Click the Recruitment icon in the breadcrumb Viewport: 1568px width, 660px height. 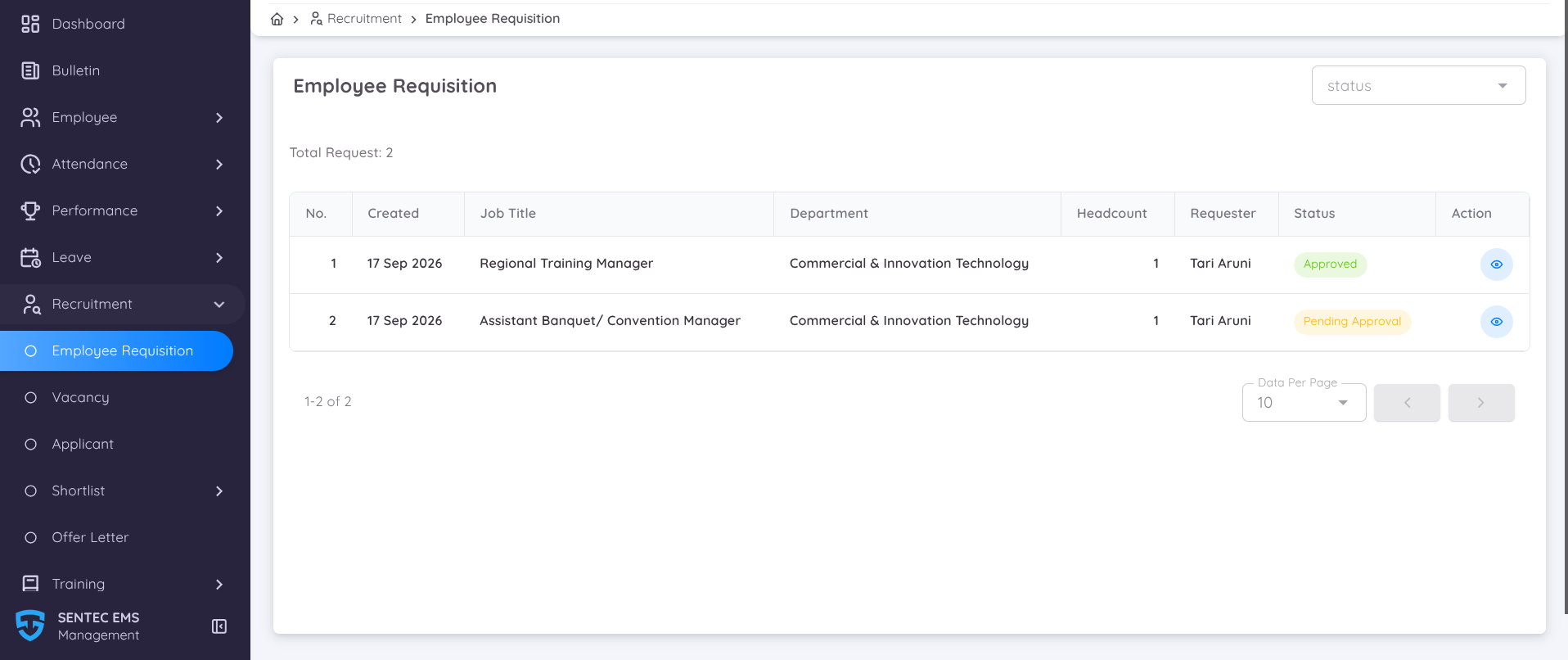tap(316, 19)
